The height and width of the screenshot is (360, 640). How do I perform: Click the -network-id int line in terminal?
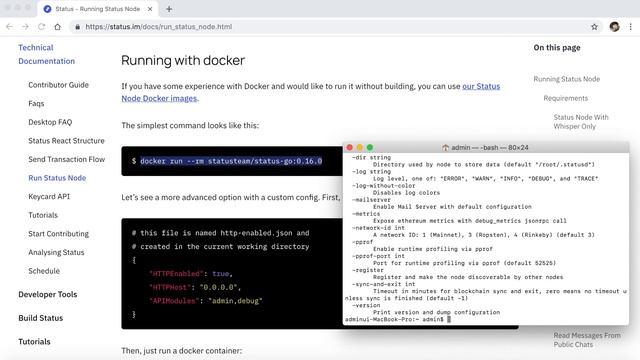point(378,228)
